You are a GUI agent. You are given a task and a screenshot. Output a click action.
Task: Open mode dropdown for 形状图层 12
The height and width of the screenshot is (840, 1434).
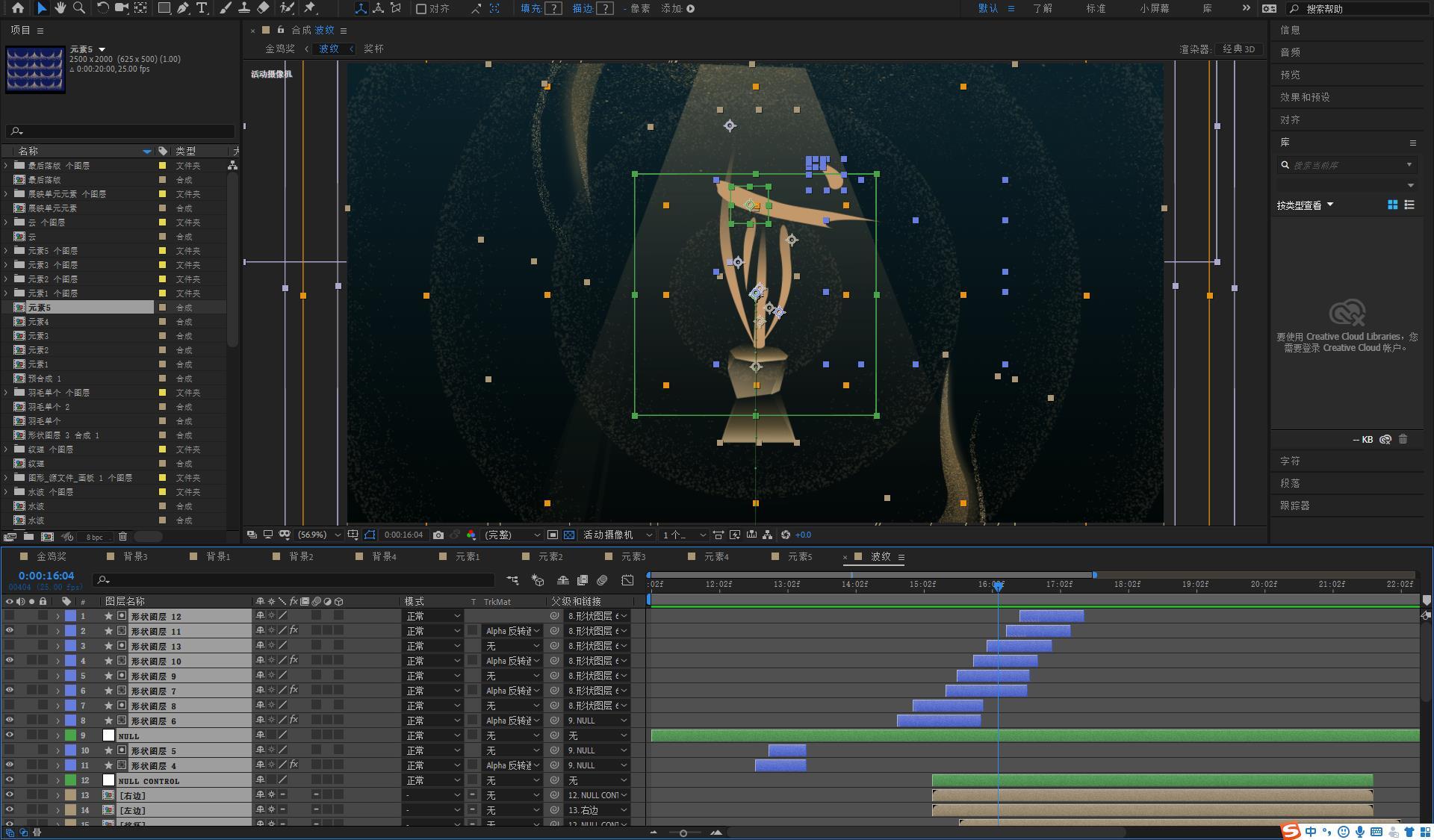pyautogui.click(x=433, y=616)
